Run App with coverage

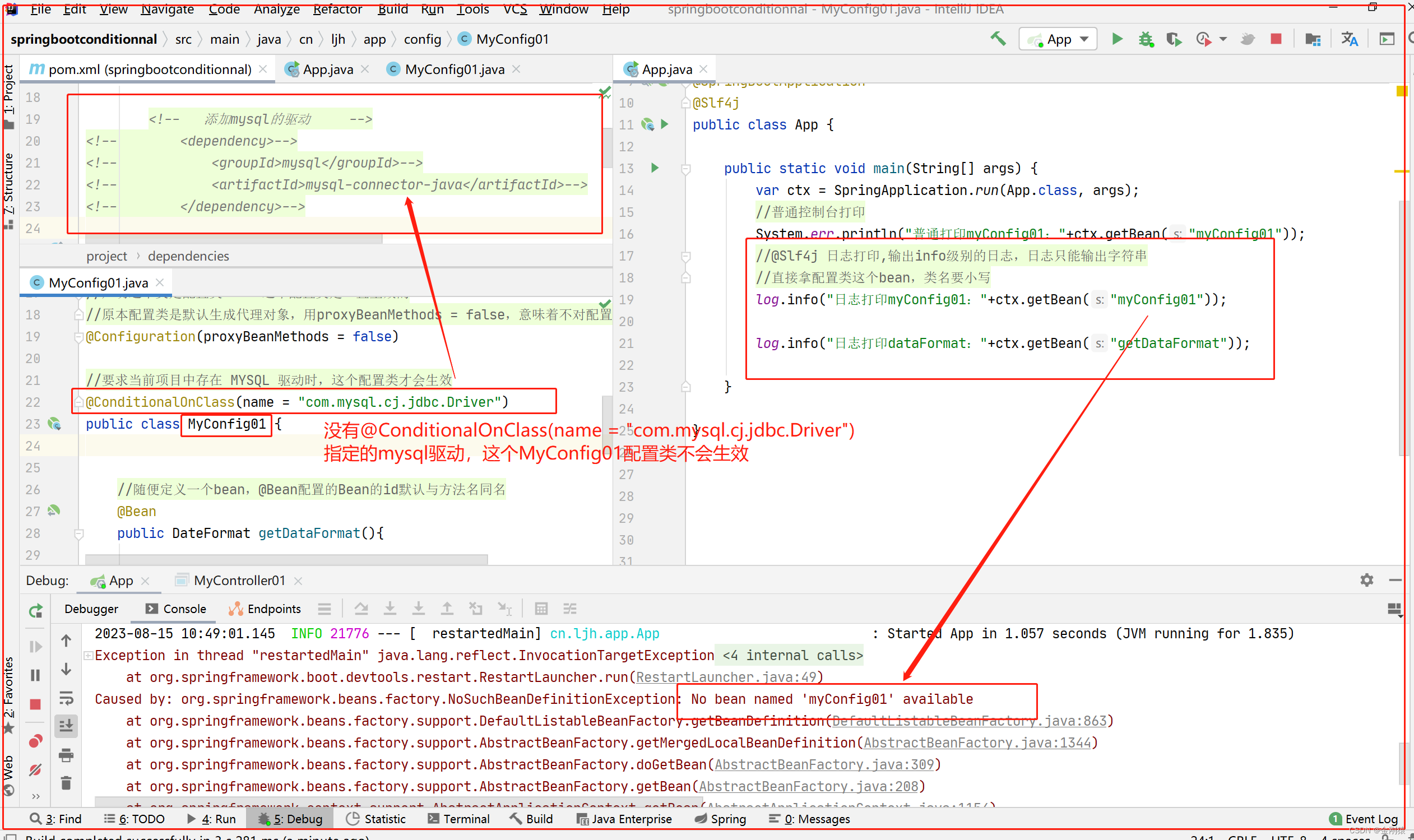1174,39
